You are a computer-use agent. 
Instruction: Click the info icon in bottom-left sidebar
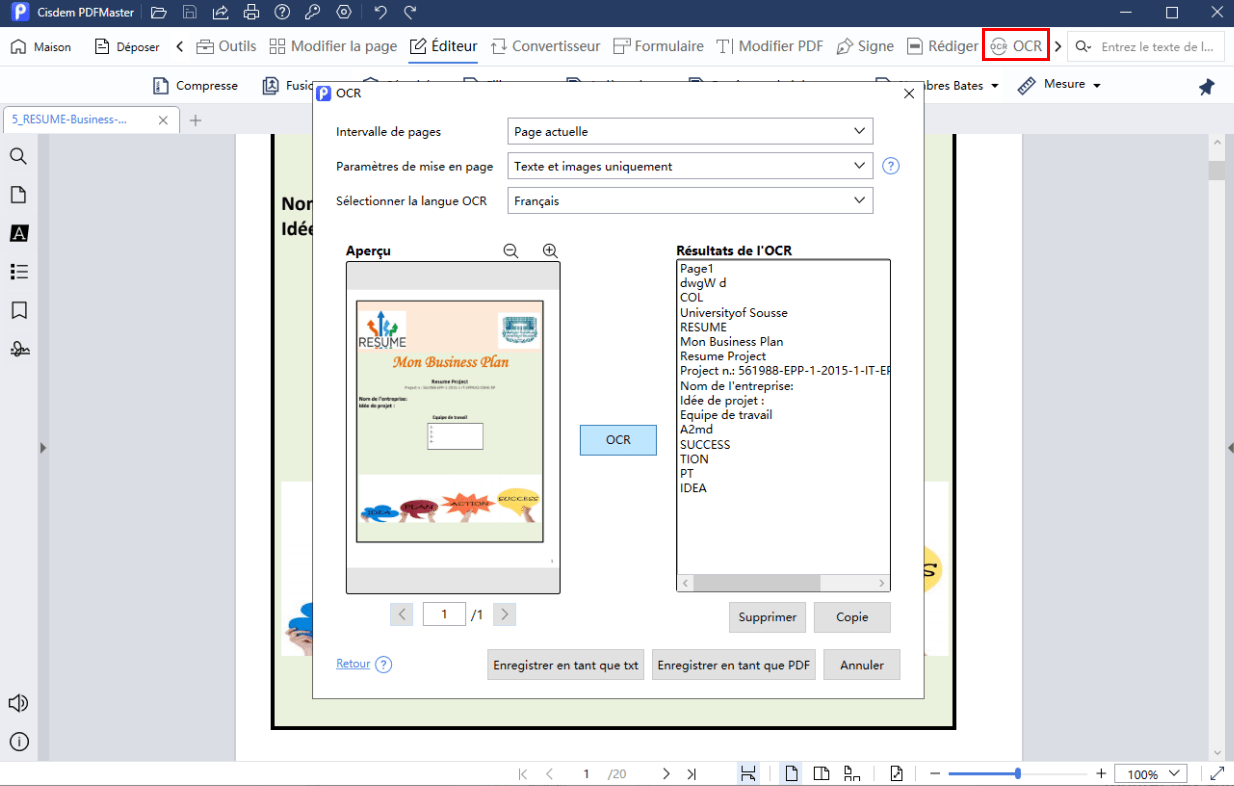click(18, 741)
